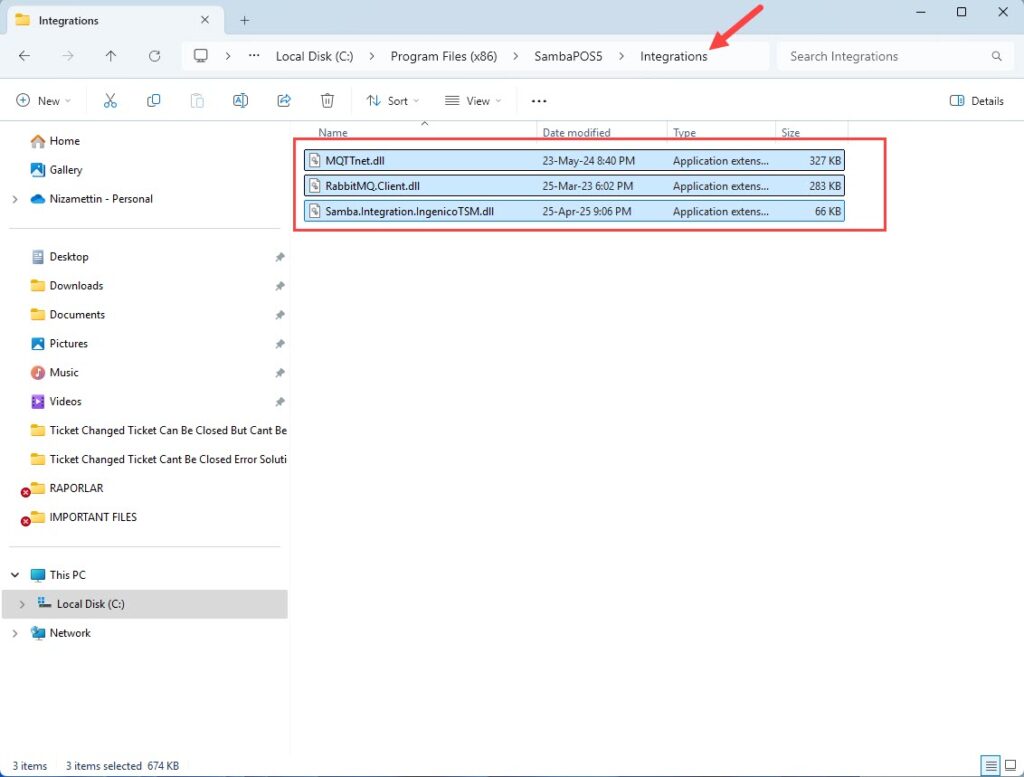The width and height of the screenshot is (1024, 777).
Task: Navigate to Program Files (x86) breadcrumb
Action: 443,56
